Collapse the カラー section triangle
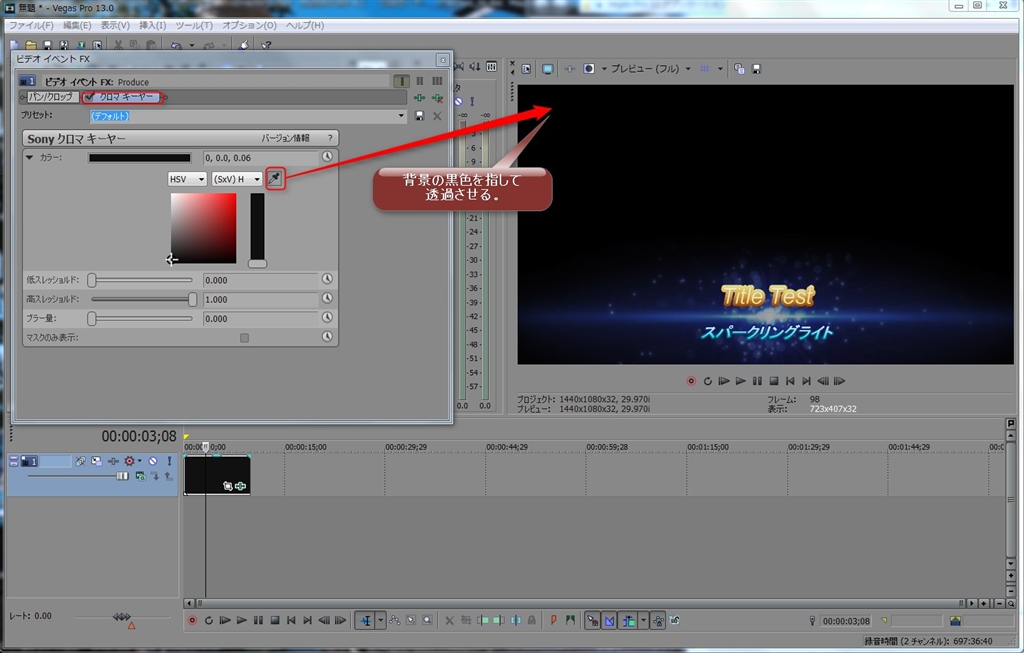This screenshot has width=1024, height=653. [x=29, y=157]
